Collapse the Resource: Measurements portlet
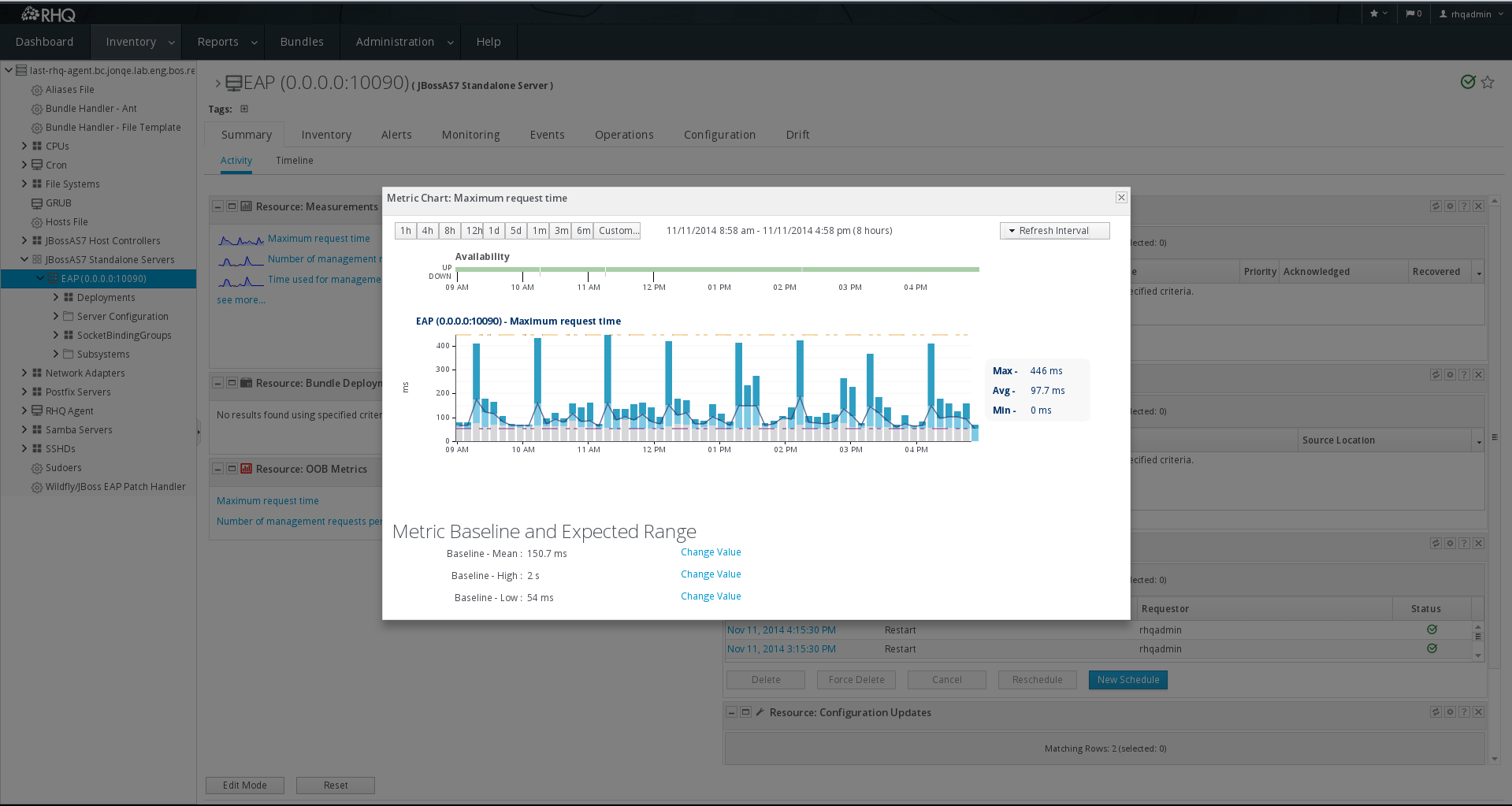The image size is (1512, 806). click(217, 206)
